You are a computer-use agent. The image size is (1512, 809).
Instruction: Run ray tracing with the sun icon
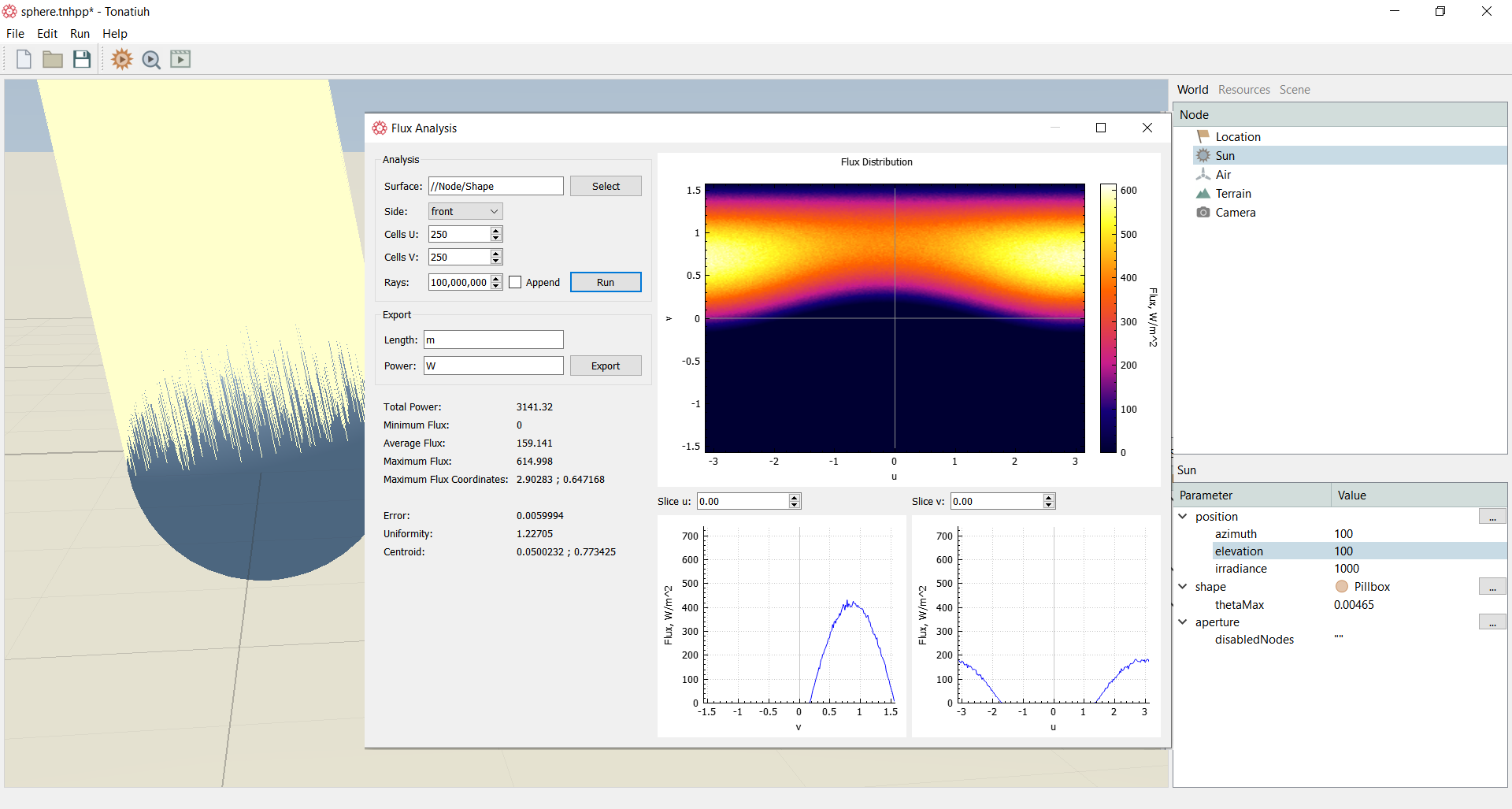click(x=122, y=59)
